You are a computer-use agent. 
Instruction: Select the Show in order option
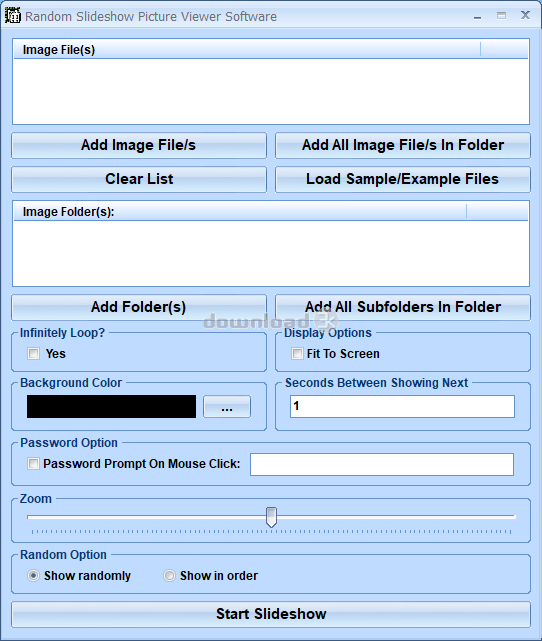pos(169,576)
